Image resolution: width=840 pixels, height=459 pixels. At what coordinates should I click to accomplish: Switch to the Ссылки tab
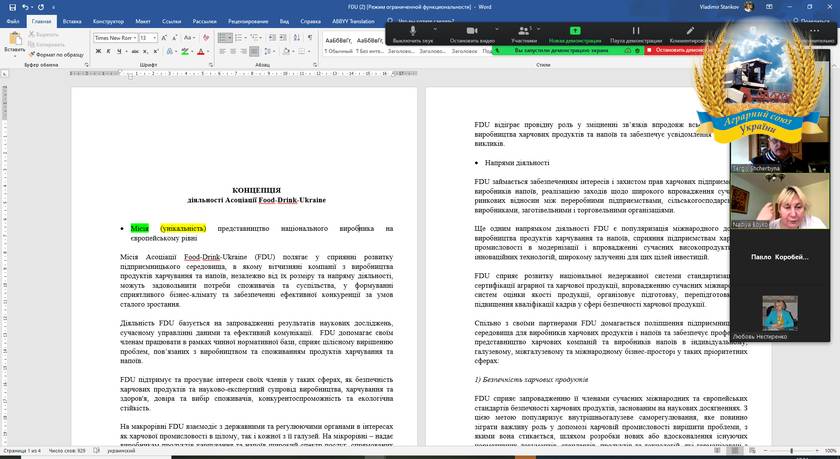(171, 21)
